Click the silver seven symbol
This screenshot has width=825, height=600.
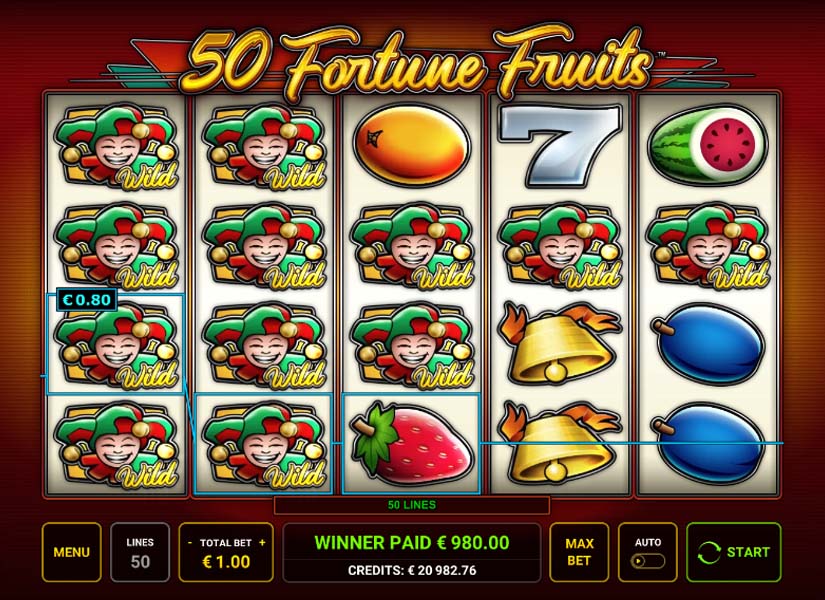(x=561, y=146)
